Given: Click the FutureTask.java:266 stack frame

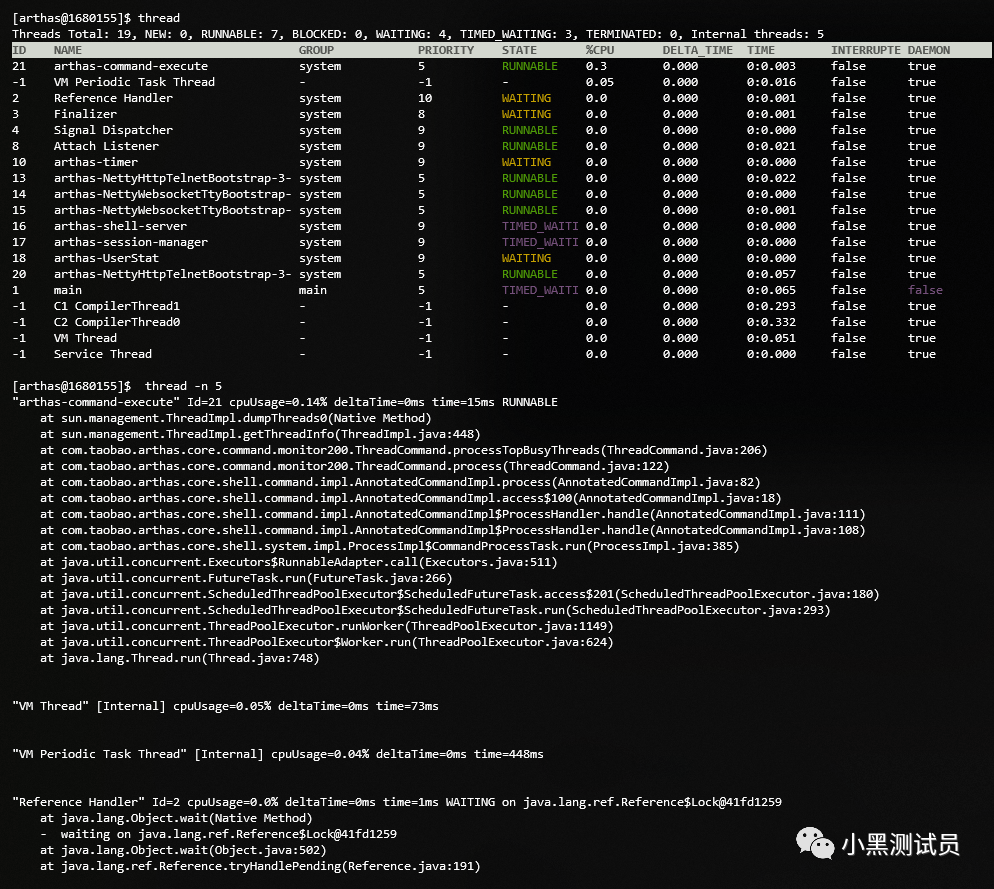Looking at the screenshot, I should coord(247,578).
